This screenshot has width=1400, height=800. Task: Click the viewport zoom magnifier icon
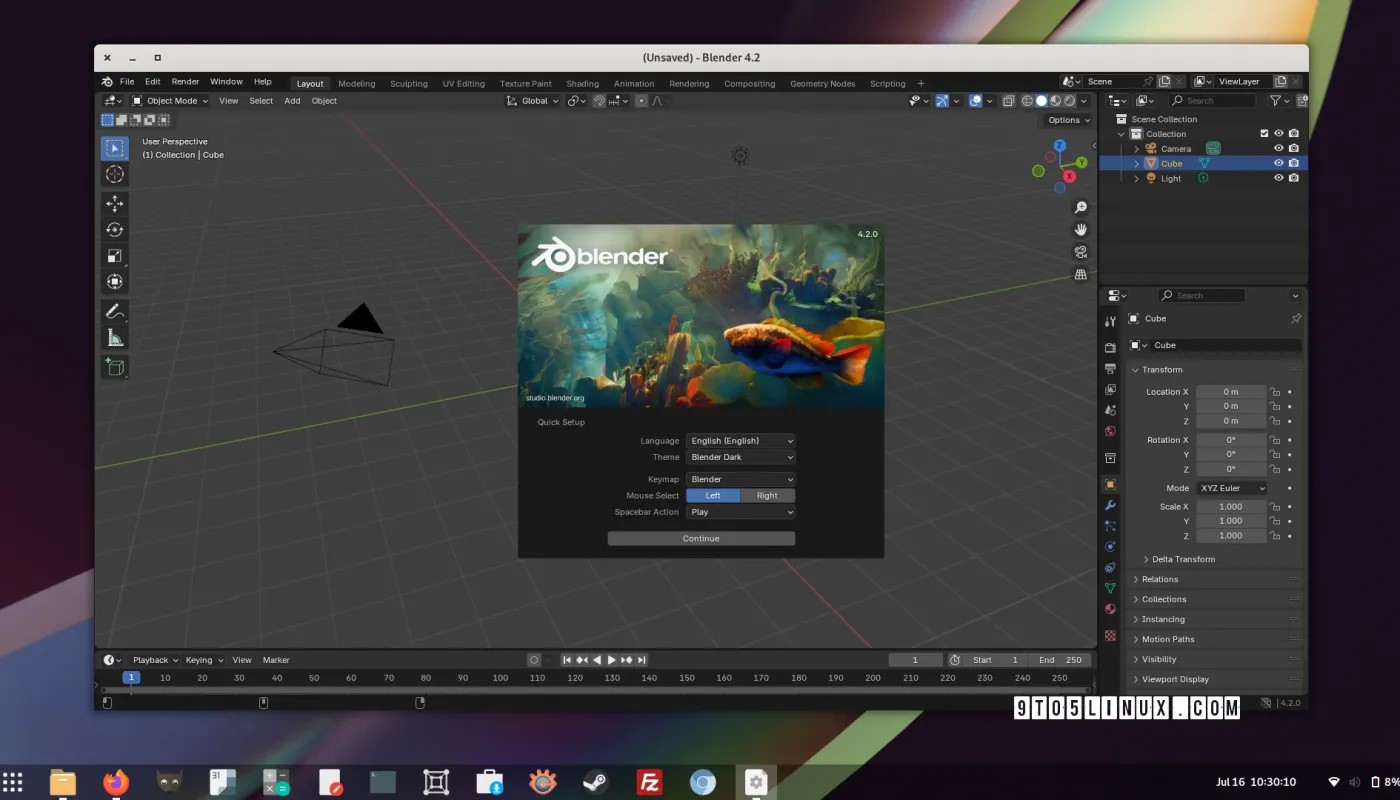(x=1080, y=207)
